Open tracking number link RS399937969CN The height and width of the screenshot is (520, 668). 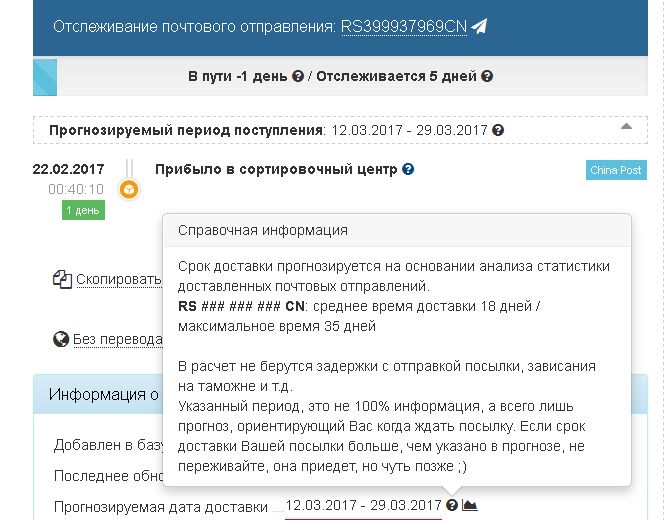(x=403, y=27)
